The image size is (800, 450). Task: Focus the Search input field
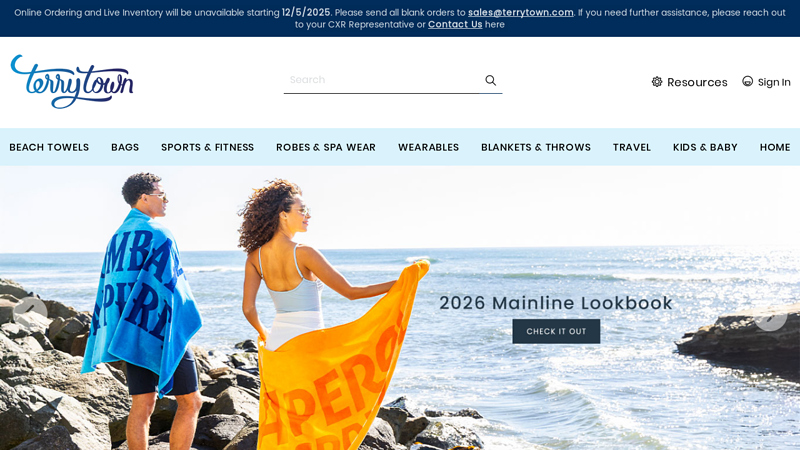[382, 80]
